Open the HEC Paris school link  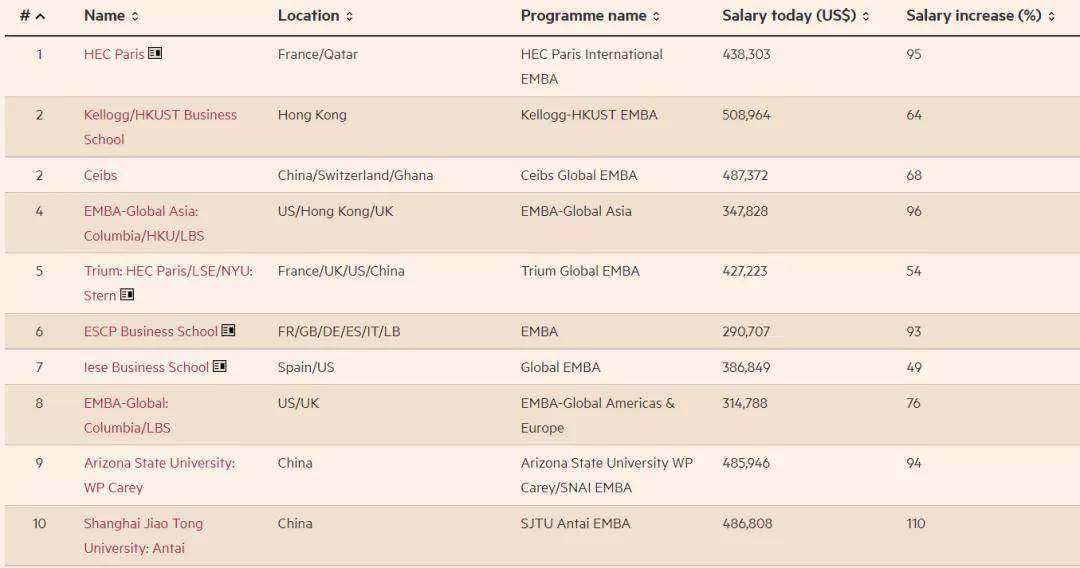click(x=114, y=54)
